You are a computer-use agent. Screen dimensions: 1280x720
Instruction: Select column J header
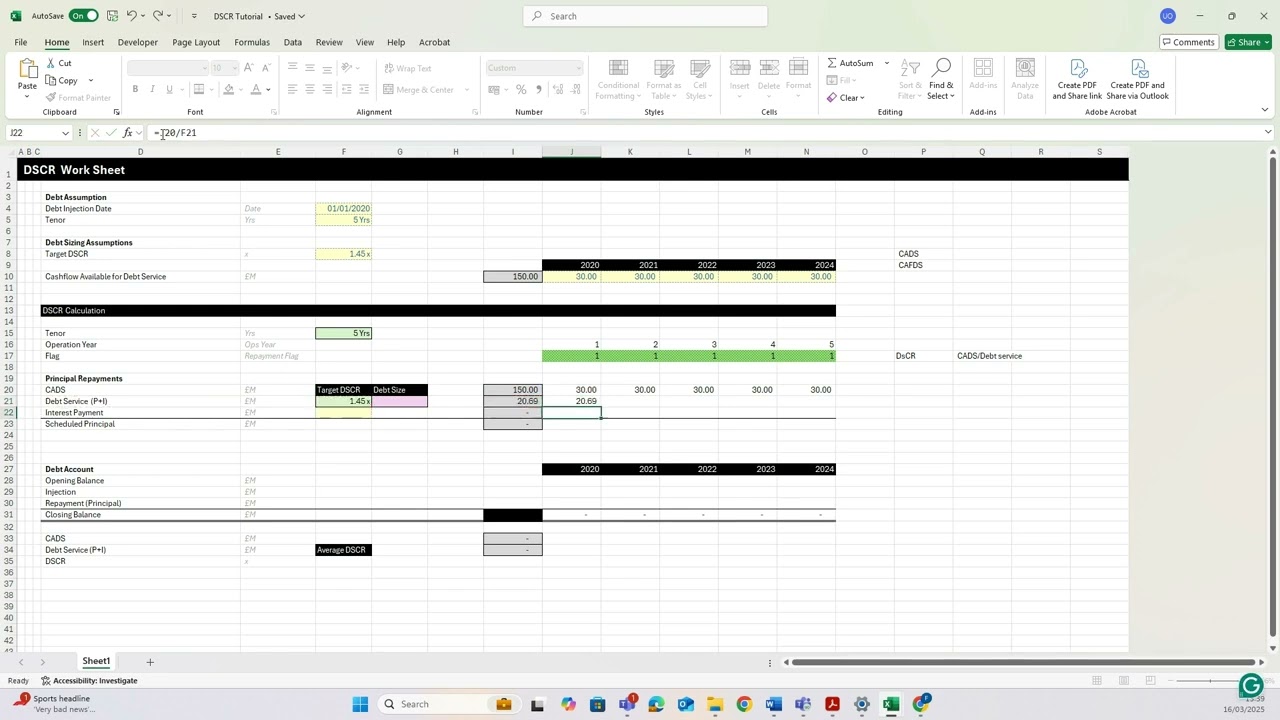pos(572,152)
